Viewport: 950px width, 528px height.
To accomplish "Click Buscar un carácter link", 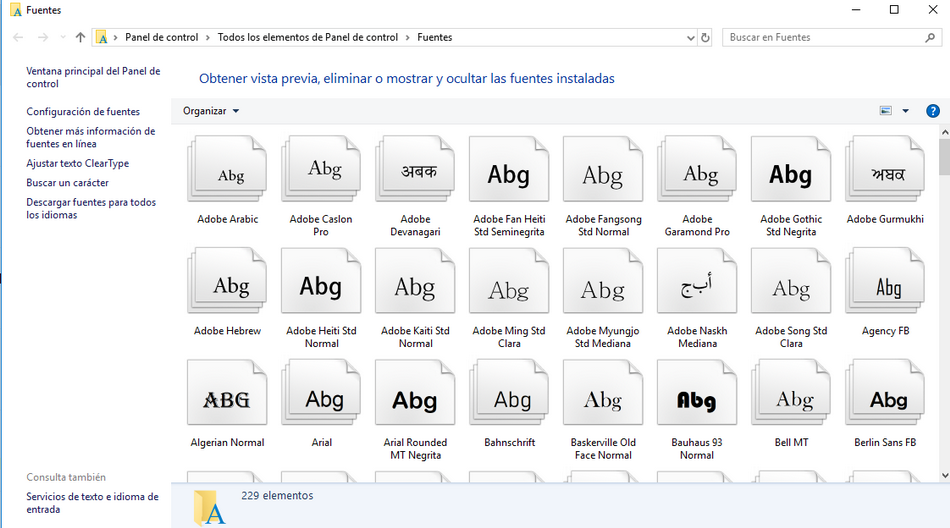I will (67, 183).
